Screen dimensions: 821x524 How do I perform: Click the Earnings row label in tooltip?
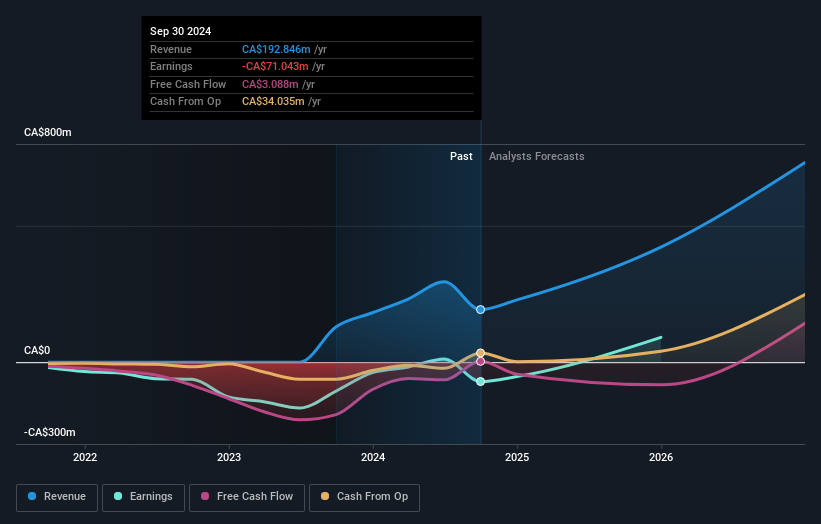[171, 66]
